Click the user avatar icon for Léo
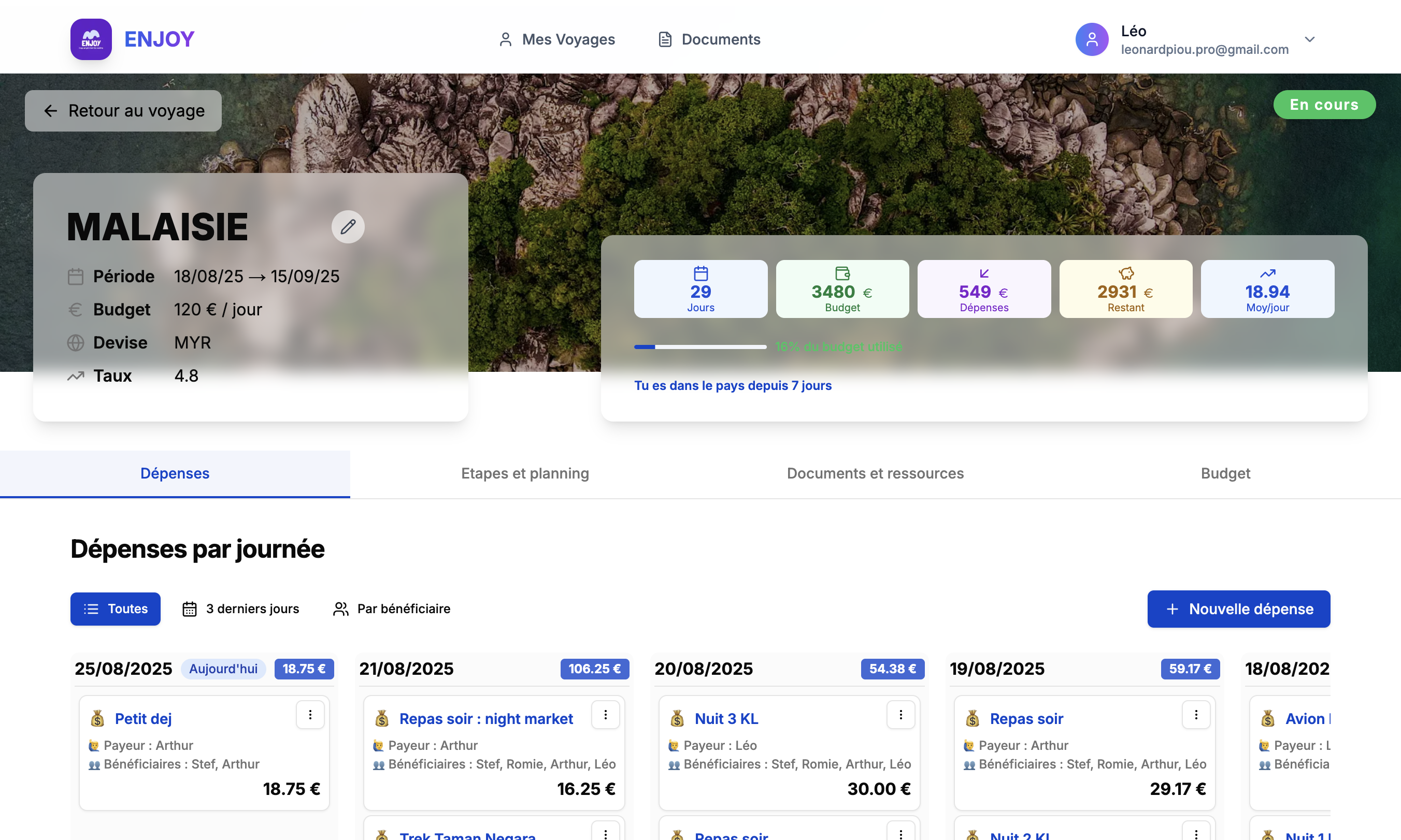Screen dimensions: 1401x840 pyautogui.click(x=1091, y=39)
